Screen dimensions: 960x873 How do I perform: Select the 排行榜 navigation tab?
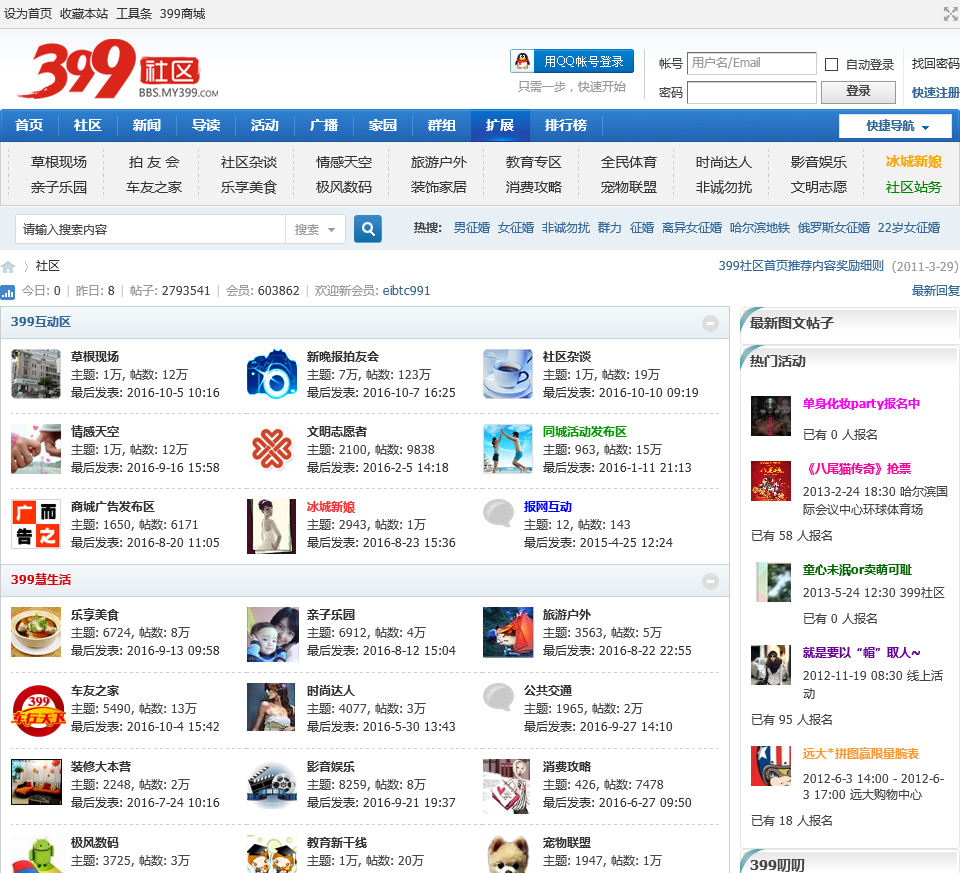(566, 126)
